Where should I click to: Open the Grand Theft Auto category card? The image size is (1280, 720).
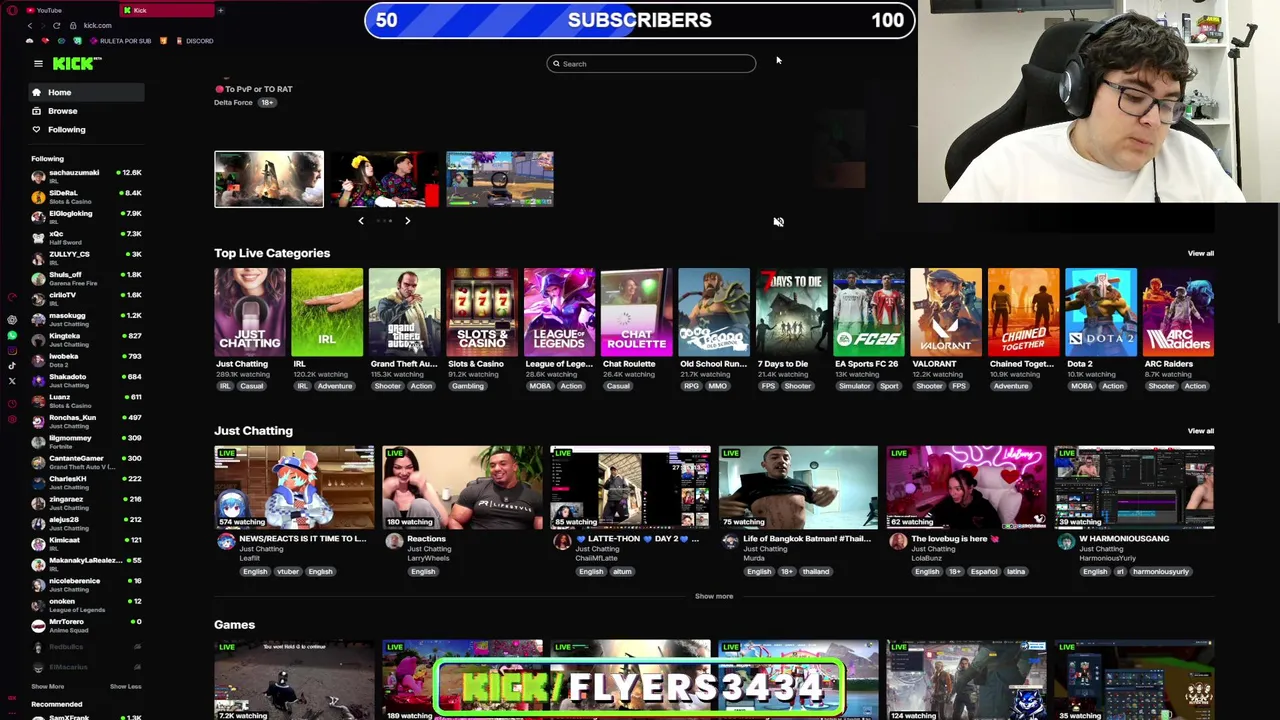[x=404, y=312]
